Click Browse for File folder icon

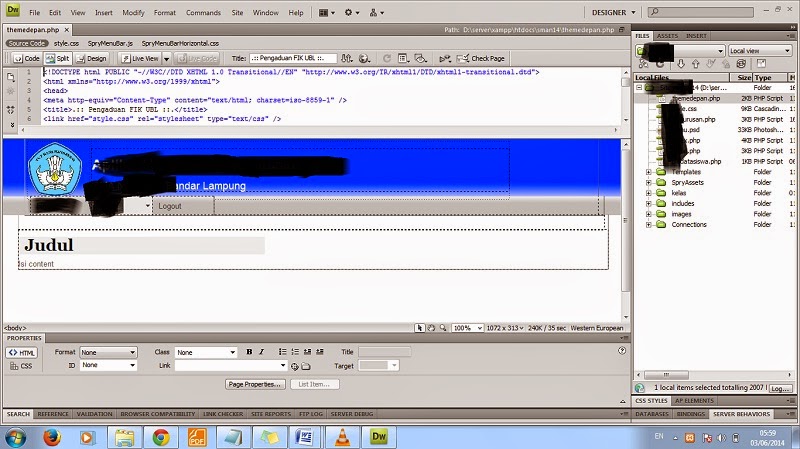point(306,366)
